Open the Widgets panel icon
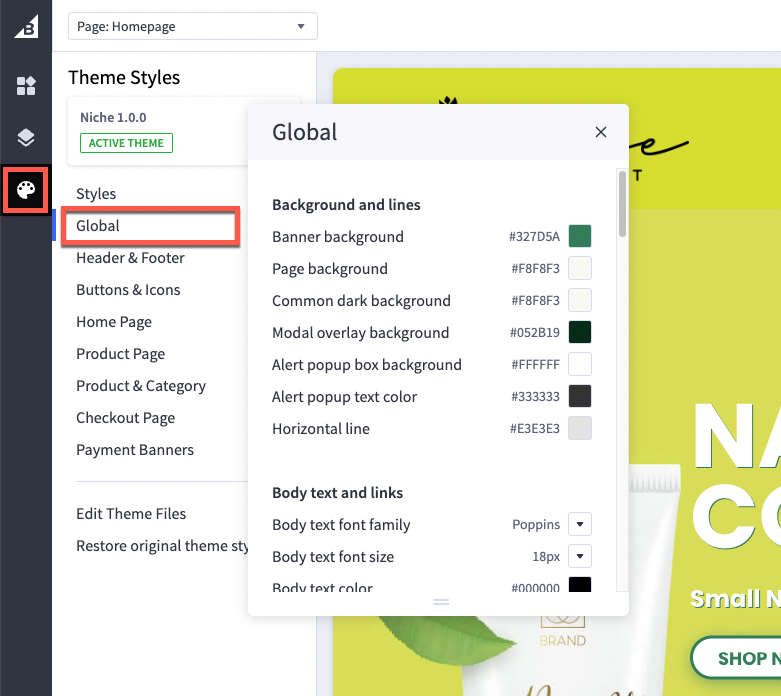 26,86
